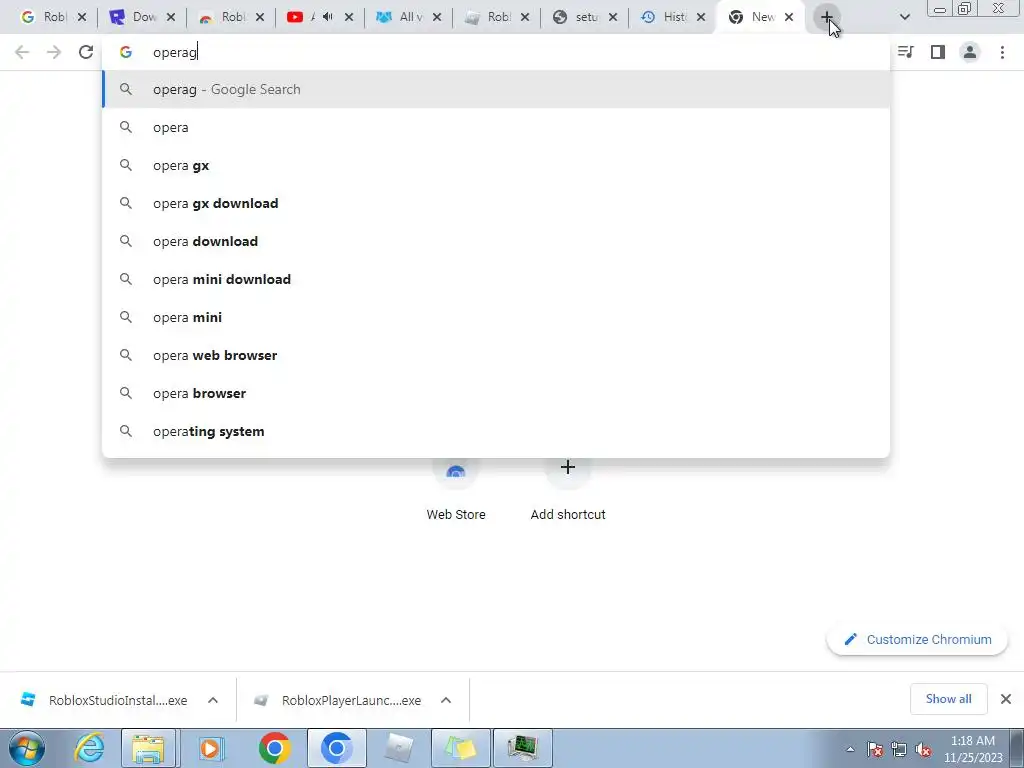This screenshot has height=768, width=1024.
Task: Click the Action Center flag icon
Action: coord(874,749)
